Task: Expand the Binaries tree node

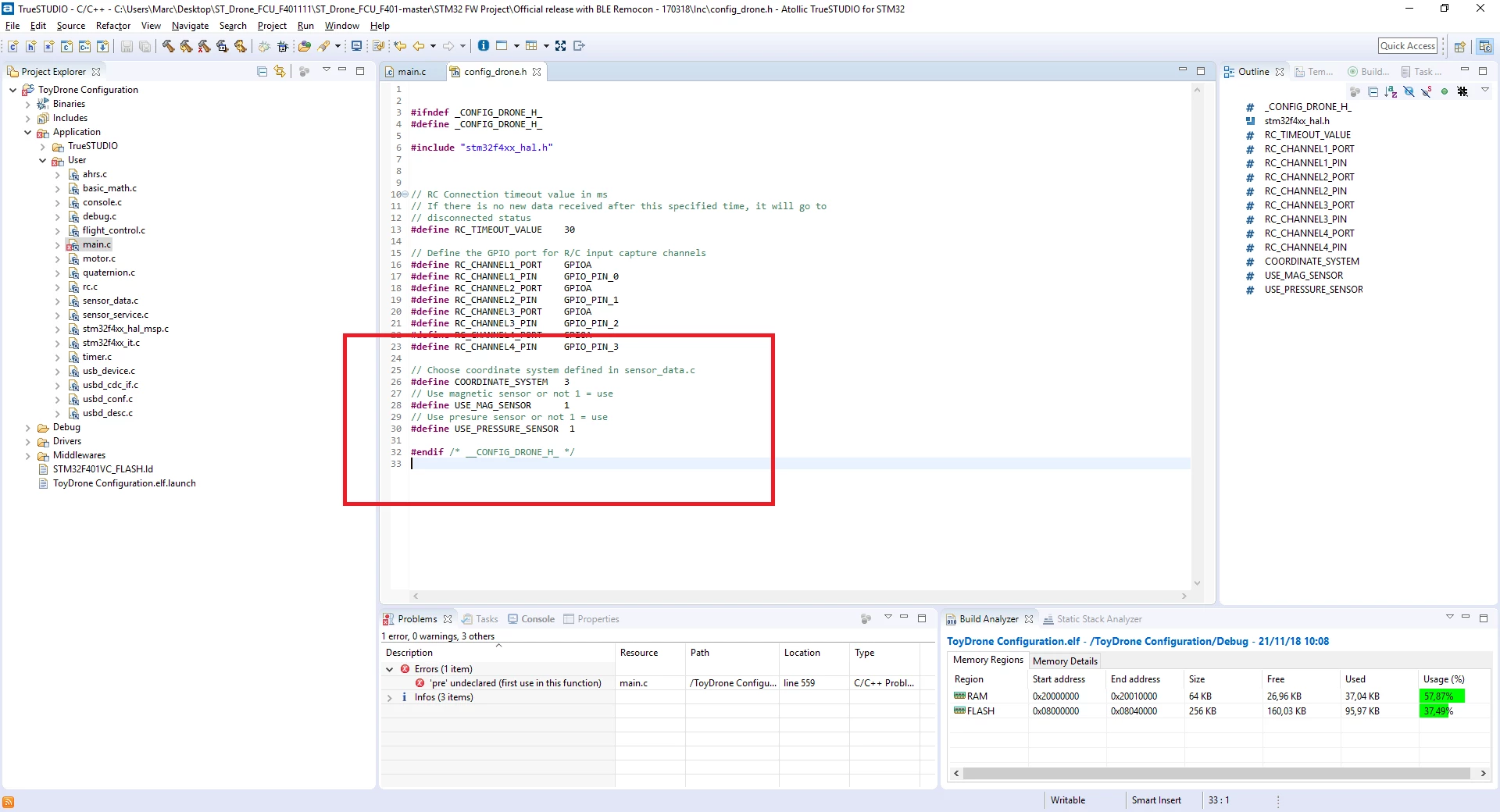Action: [28, 104]
